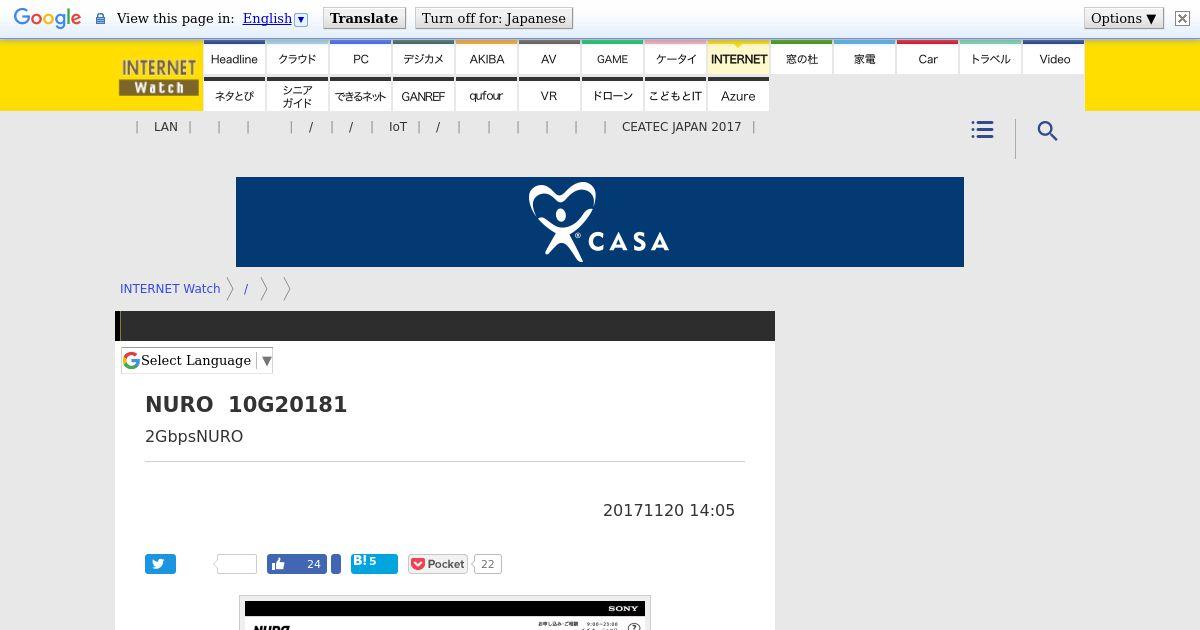
Task: Go to the GAME tab
Action: click(x=612, y=58)
